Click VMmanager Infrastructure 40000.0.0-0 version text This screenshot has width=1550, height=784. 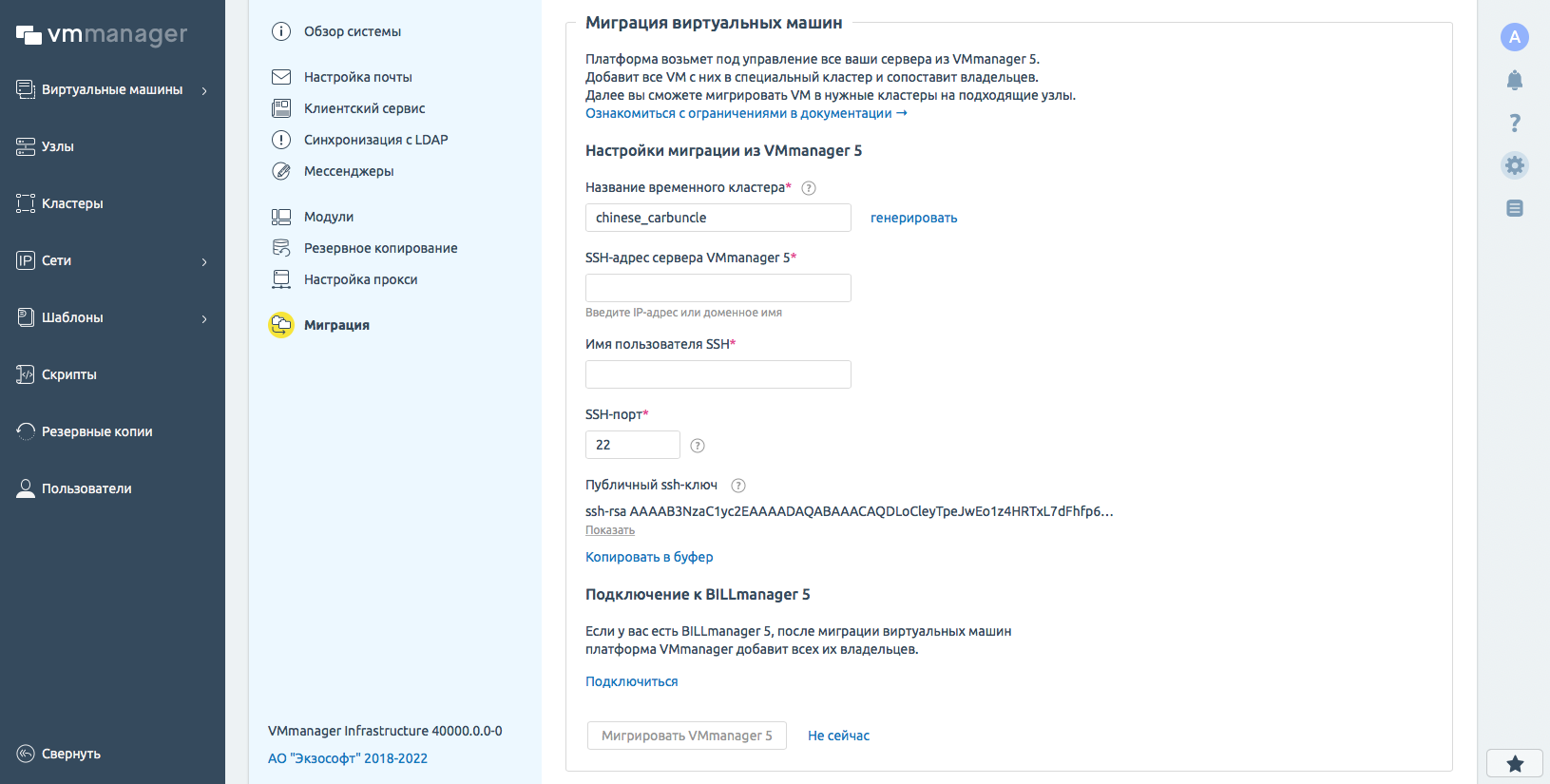point(385,731)
